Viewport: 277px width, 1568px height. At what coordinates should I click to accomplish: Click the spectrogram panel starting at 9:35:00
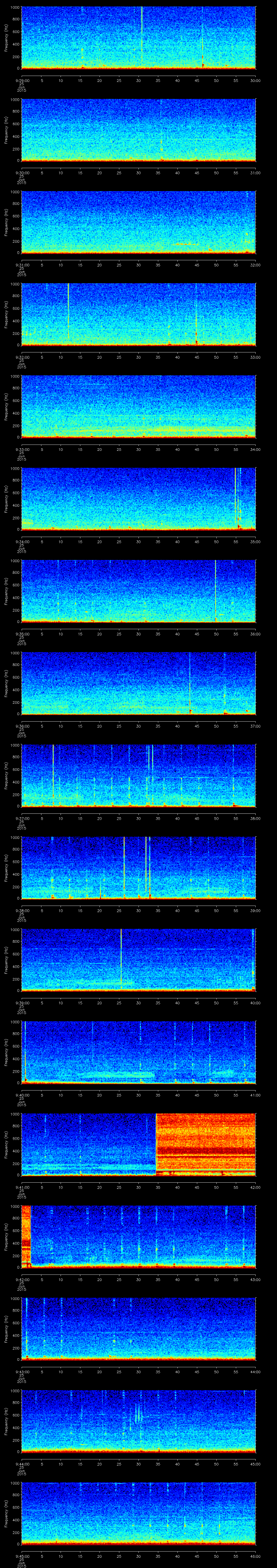138,591
